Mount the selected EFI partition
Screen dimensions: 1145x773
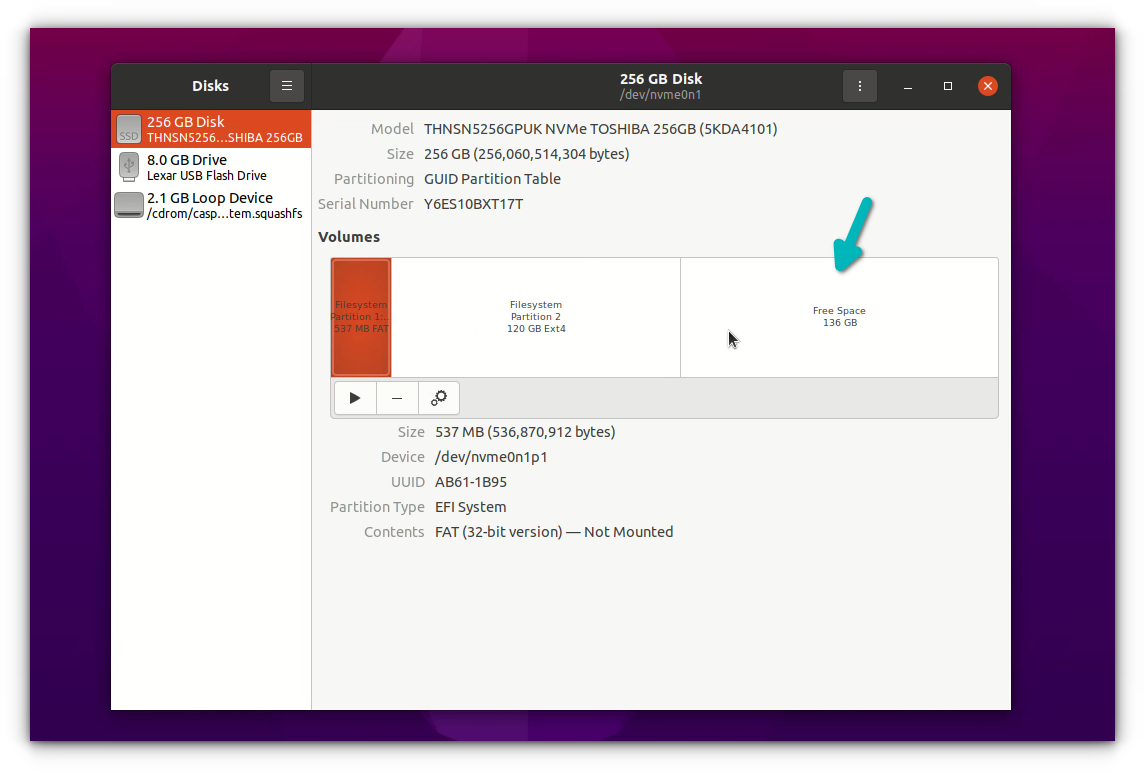[355, 397]
